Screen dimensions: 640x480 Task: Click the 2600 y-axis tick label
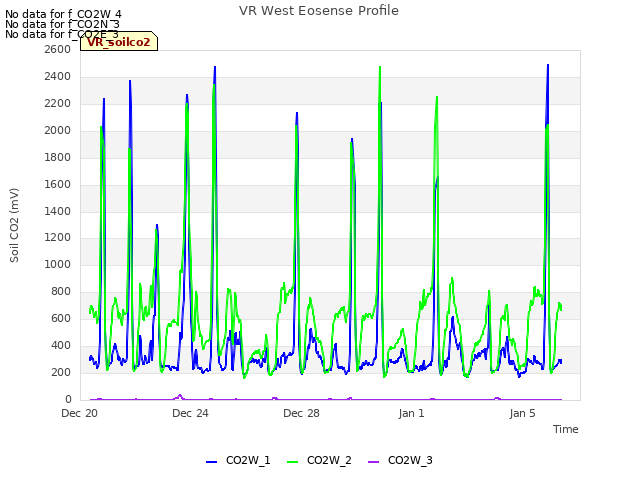coord(58,49)
